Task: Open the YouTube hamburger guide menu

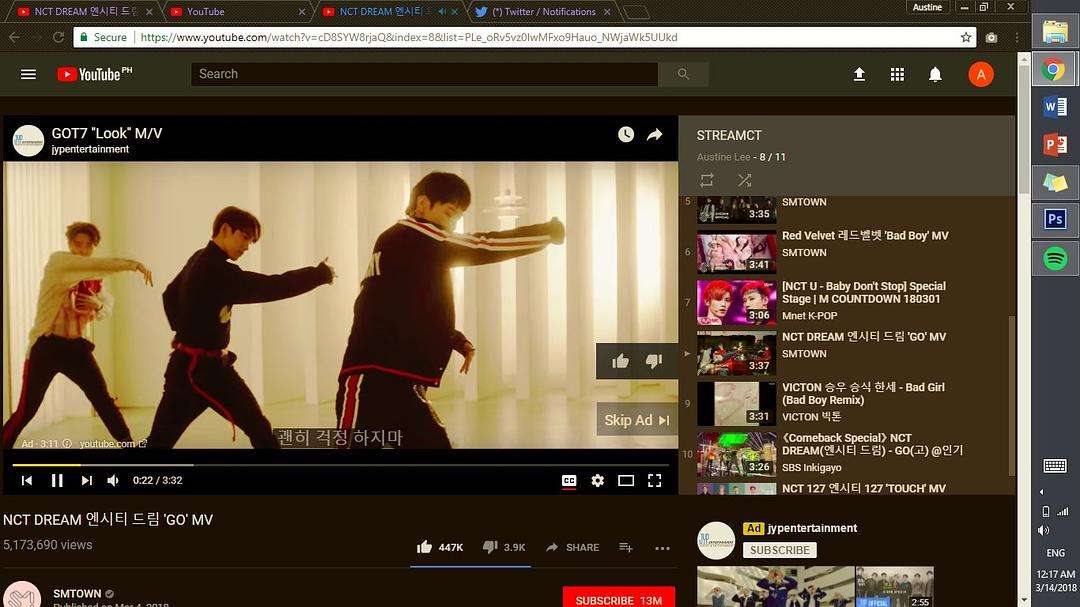Action: click(28, 74)
